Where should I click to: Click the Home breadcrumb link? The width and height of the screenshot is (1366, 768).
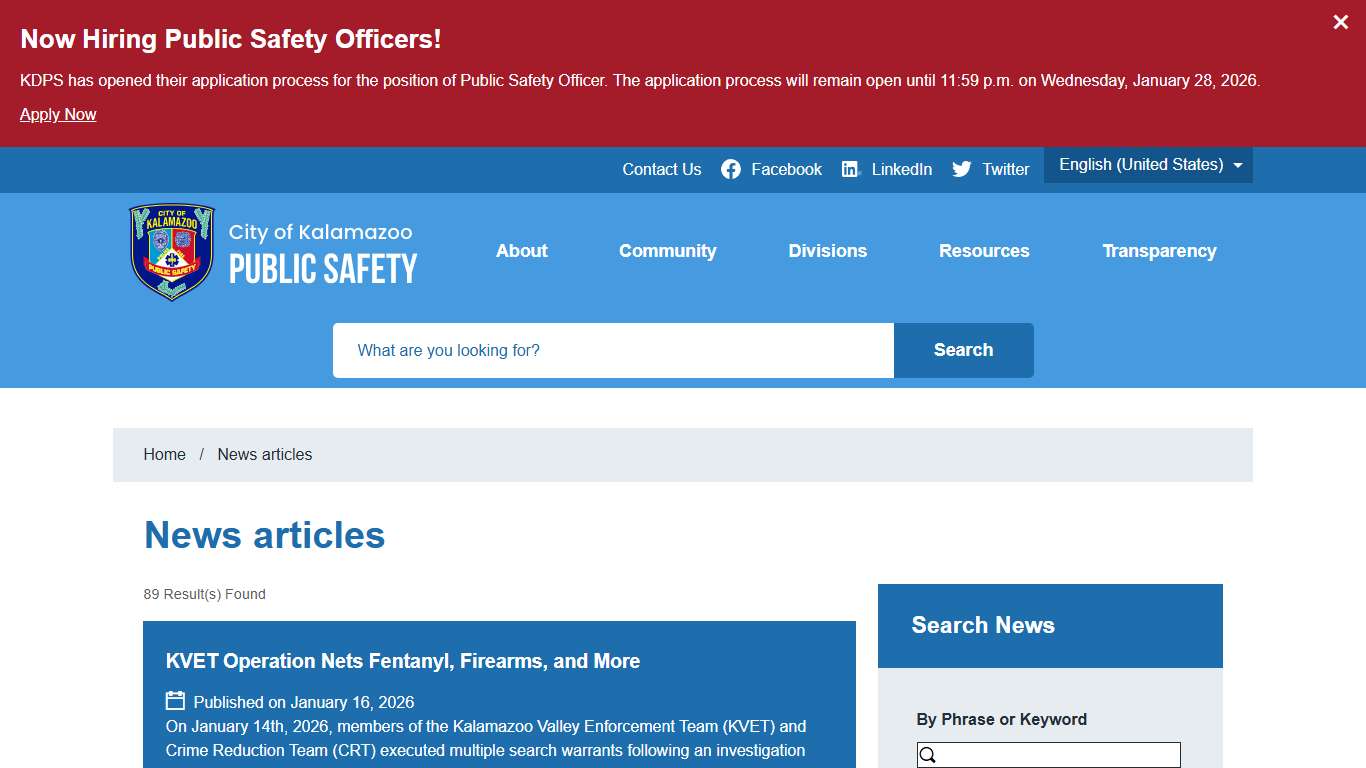tap(164, 454)
